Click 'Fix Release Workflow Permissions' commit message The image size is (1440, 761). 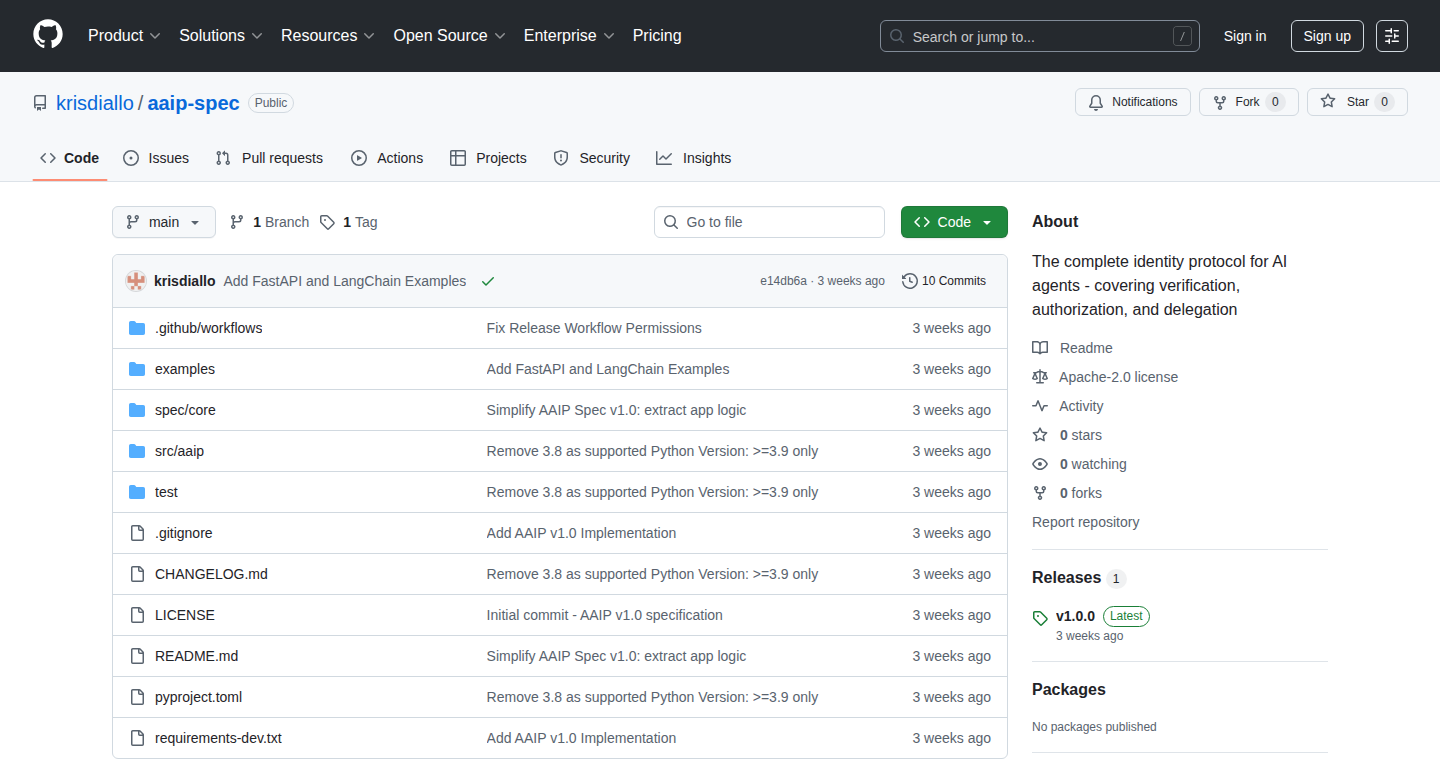pyautogui.click(x=594, y=328)
